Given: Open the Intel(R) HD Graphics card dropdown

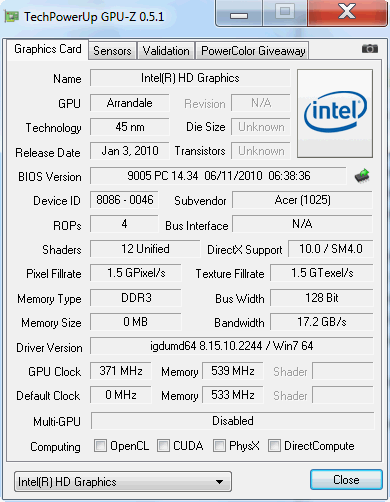Looking at the screenshot, I should pyautogui.click(x=123, y=481).
